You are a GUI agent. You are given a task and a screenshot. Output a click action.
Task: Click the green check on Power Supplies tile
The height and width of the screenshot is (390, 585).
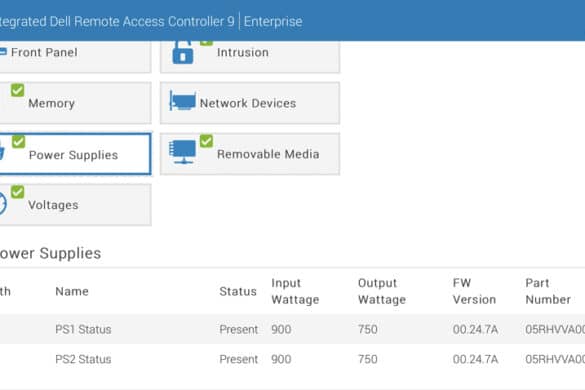click(18, 141)
